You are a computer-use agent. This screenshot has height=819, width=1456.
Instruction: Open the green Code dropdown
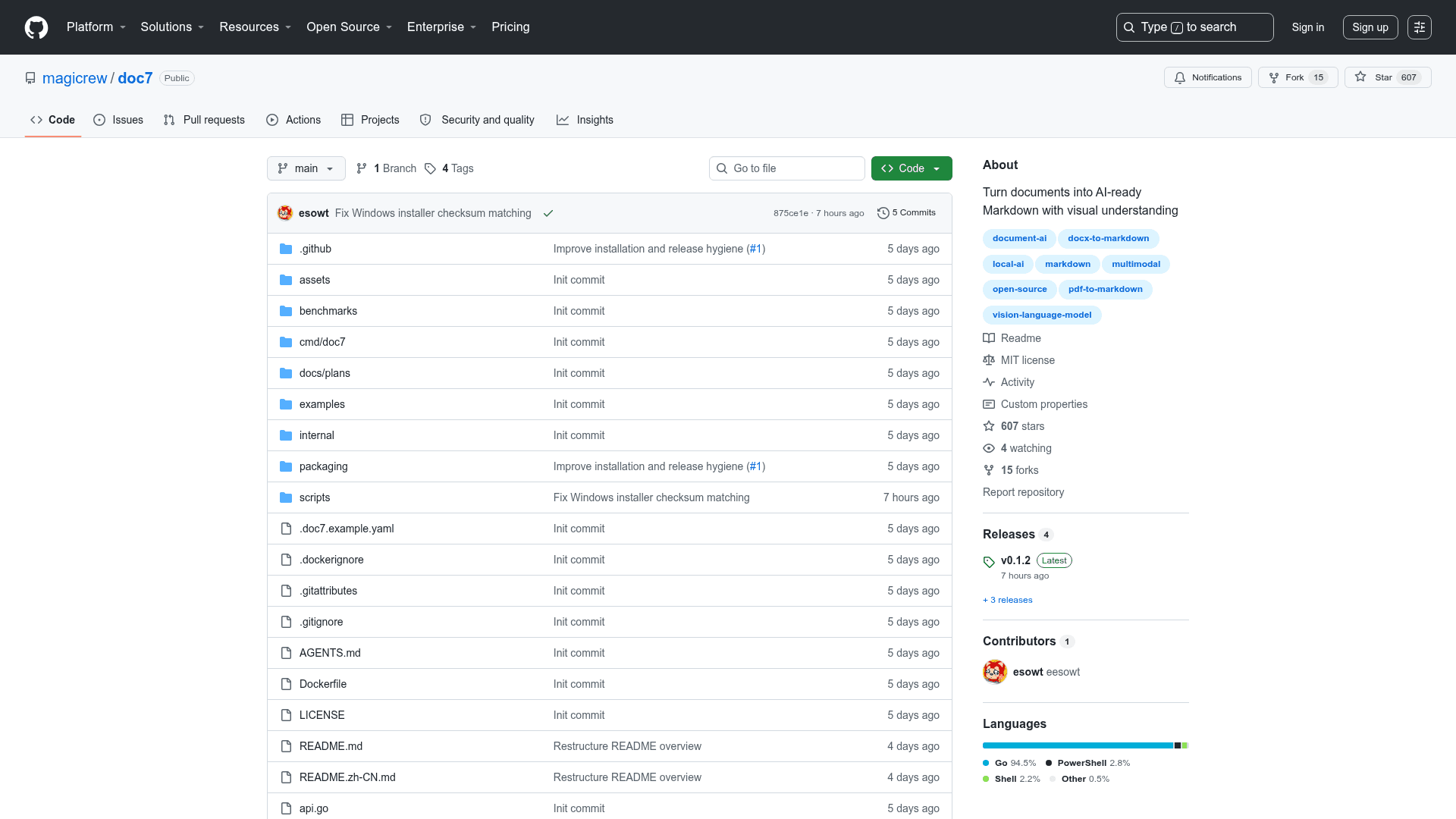(912, 168)
